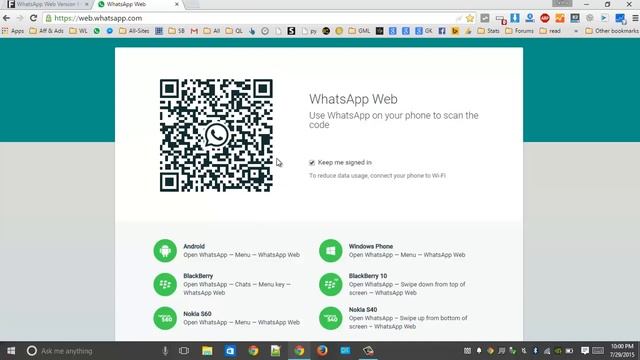Viewport: 640px width, 360px height.
Task: Click the address bar with web.whatsapp.com
Action: pyautogui.click(x=253, y=18)
